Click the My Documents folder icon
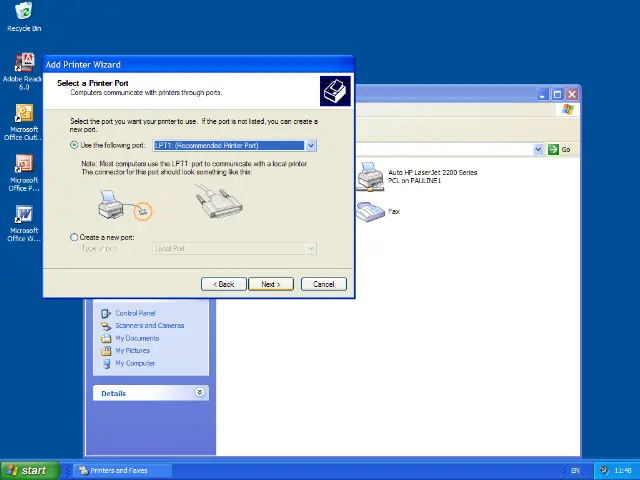The height and width of the screenshot is (480, 640). click(x=106, y=338)
